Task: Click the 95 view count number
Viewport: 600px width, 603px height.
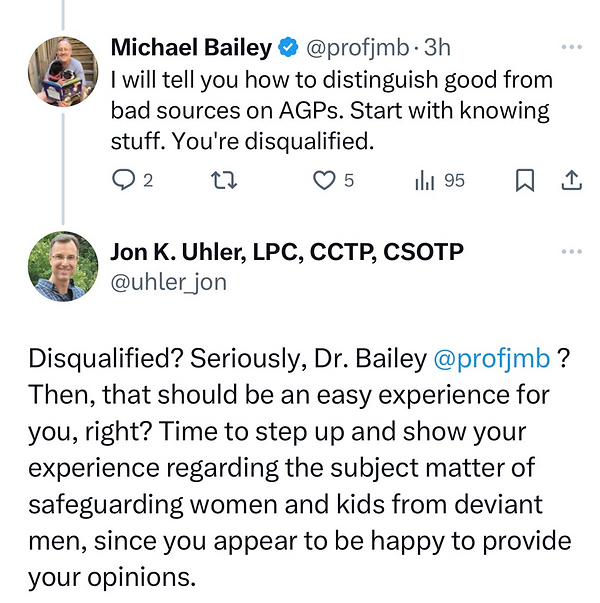Action: (454, 181)
